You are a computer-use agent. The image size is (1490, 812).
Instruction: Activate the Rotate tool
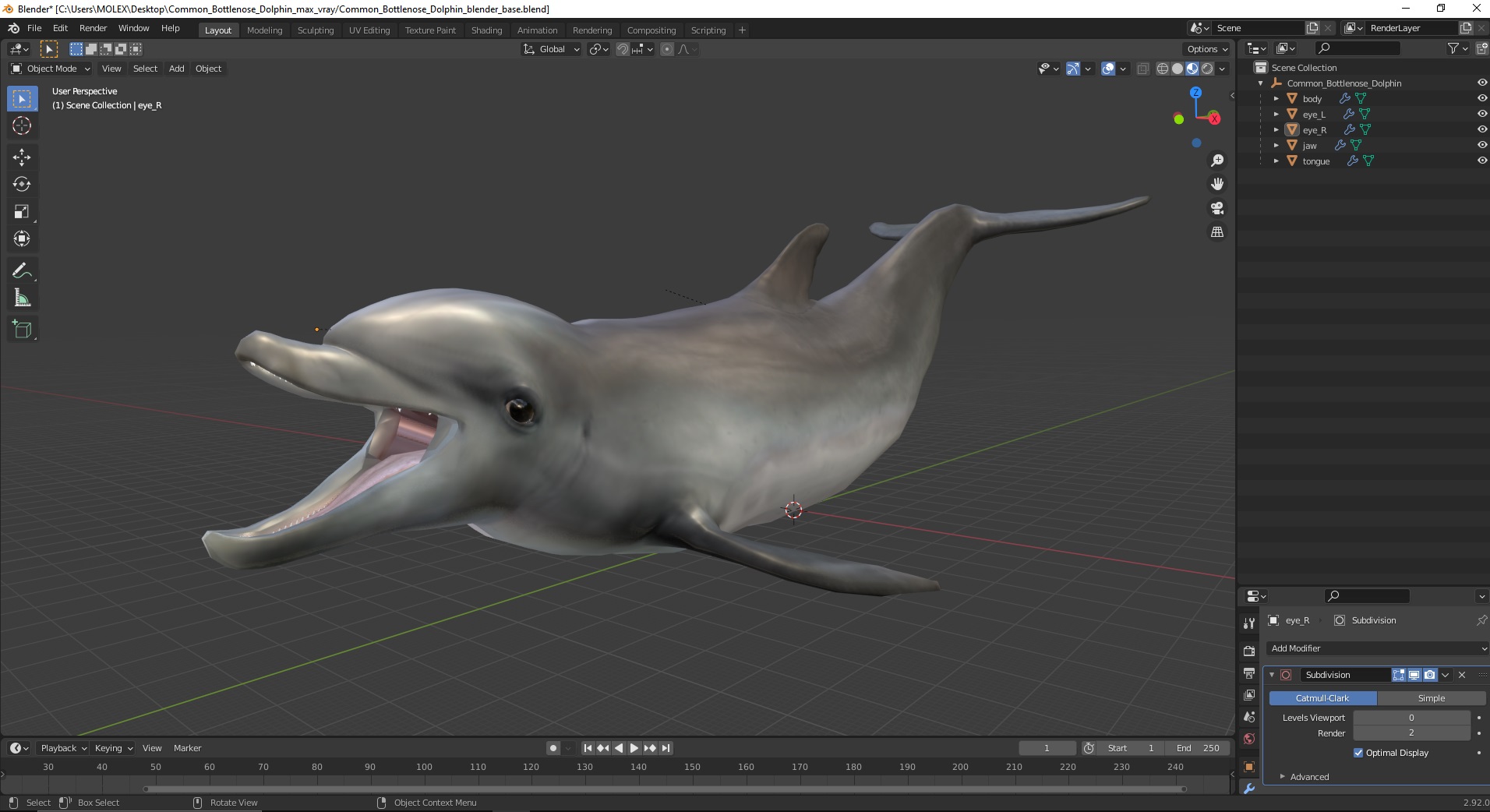(x=22, y=185)
